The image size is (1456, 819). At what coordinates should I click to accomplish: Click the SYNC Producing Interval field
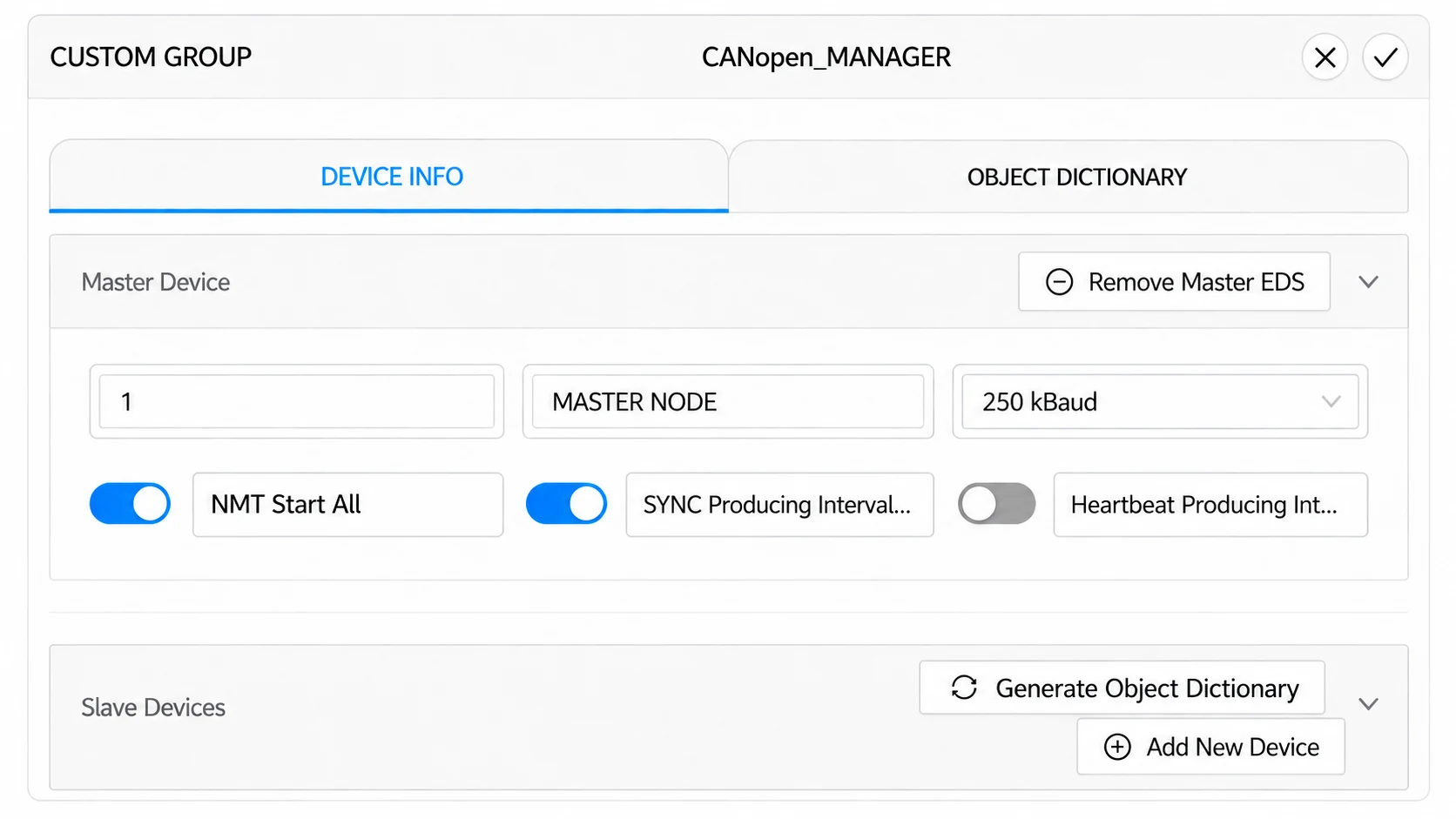point(780,505)
